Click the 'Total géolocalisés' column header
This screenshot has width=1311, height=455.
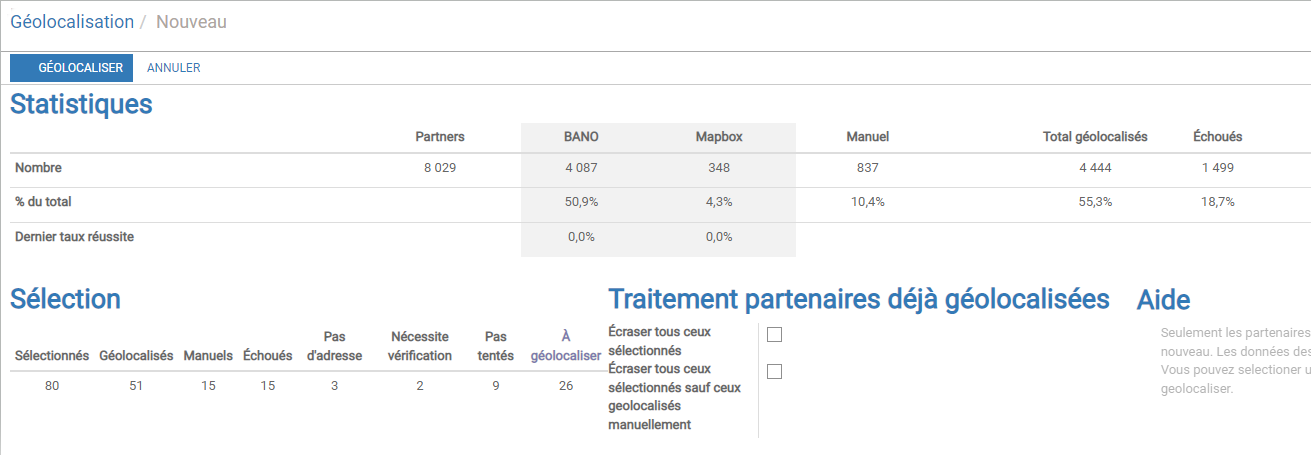tap(1095, 137)
